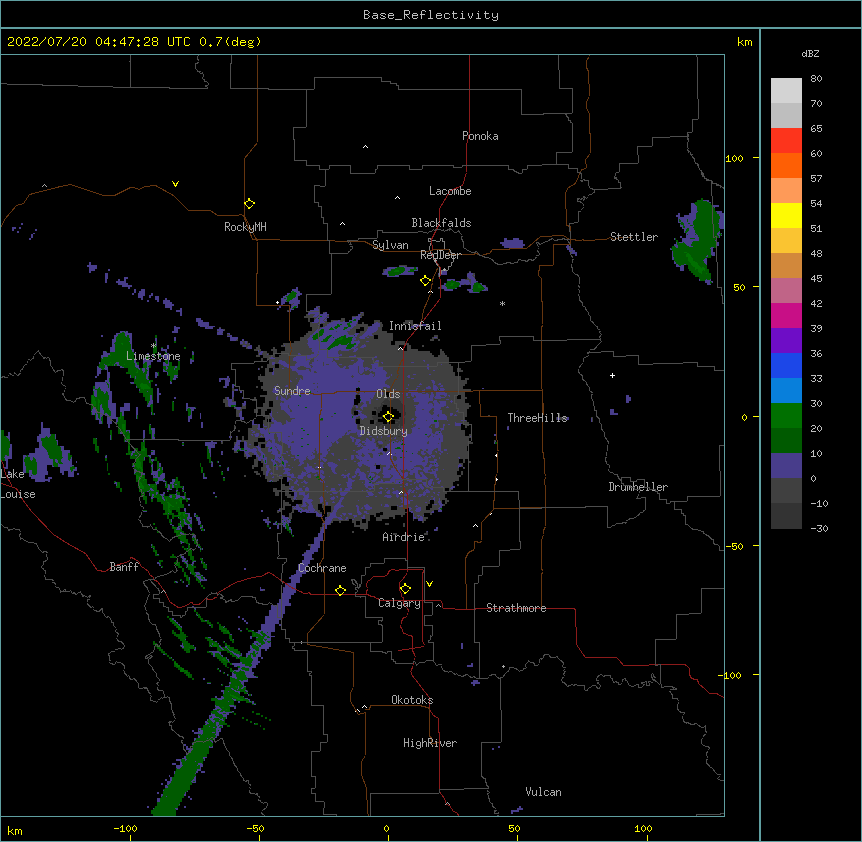Viewport: 862px width, 842px height.
Task: Select the white asterisk above Limestone label
Action: point(154,346)
